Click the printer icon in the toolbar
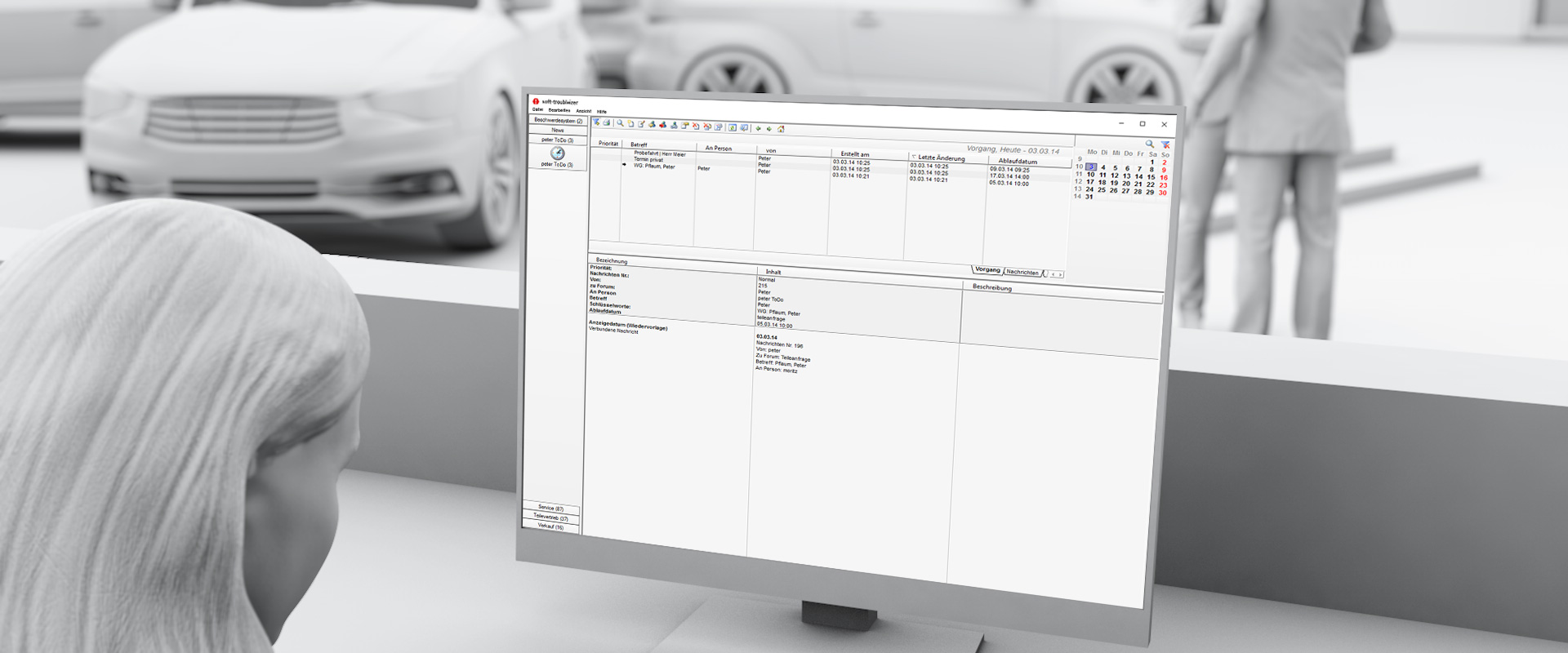 point(607,123)
